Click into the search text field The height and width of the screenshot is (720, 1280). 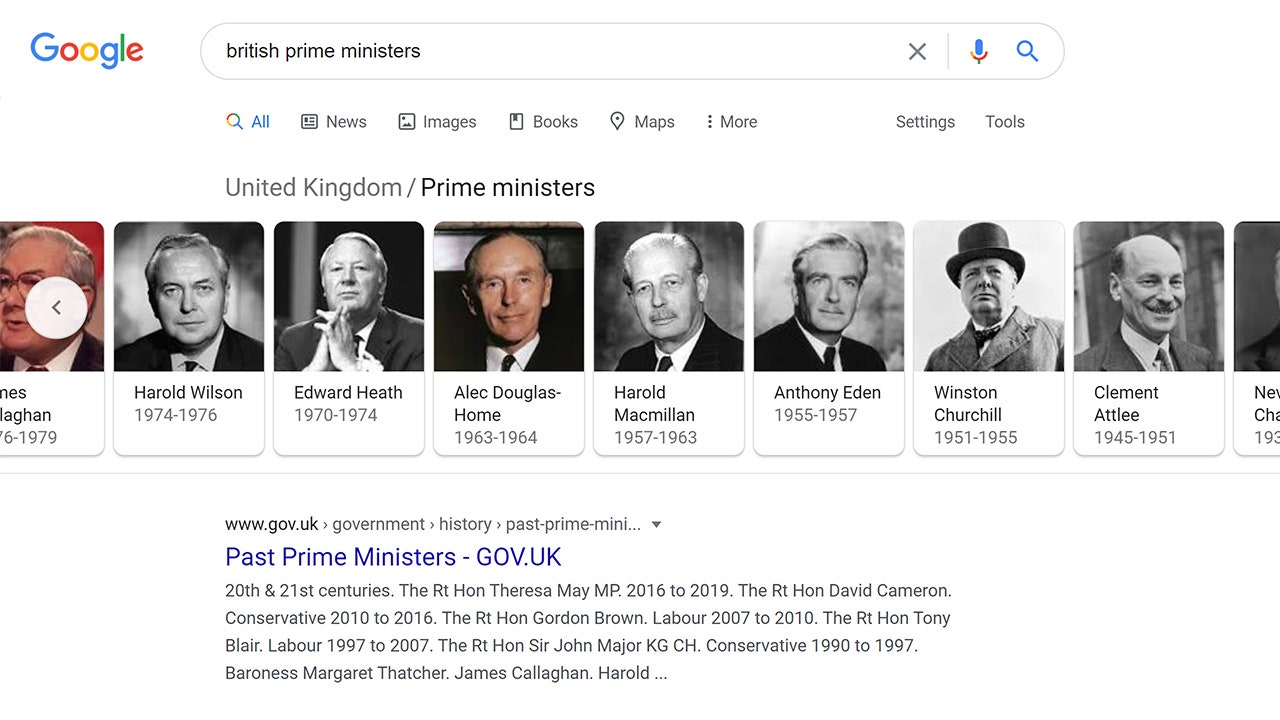(x=550, y=51)
